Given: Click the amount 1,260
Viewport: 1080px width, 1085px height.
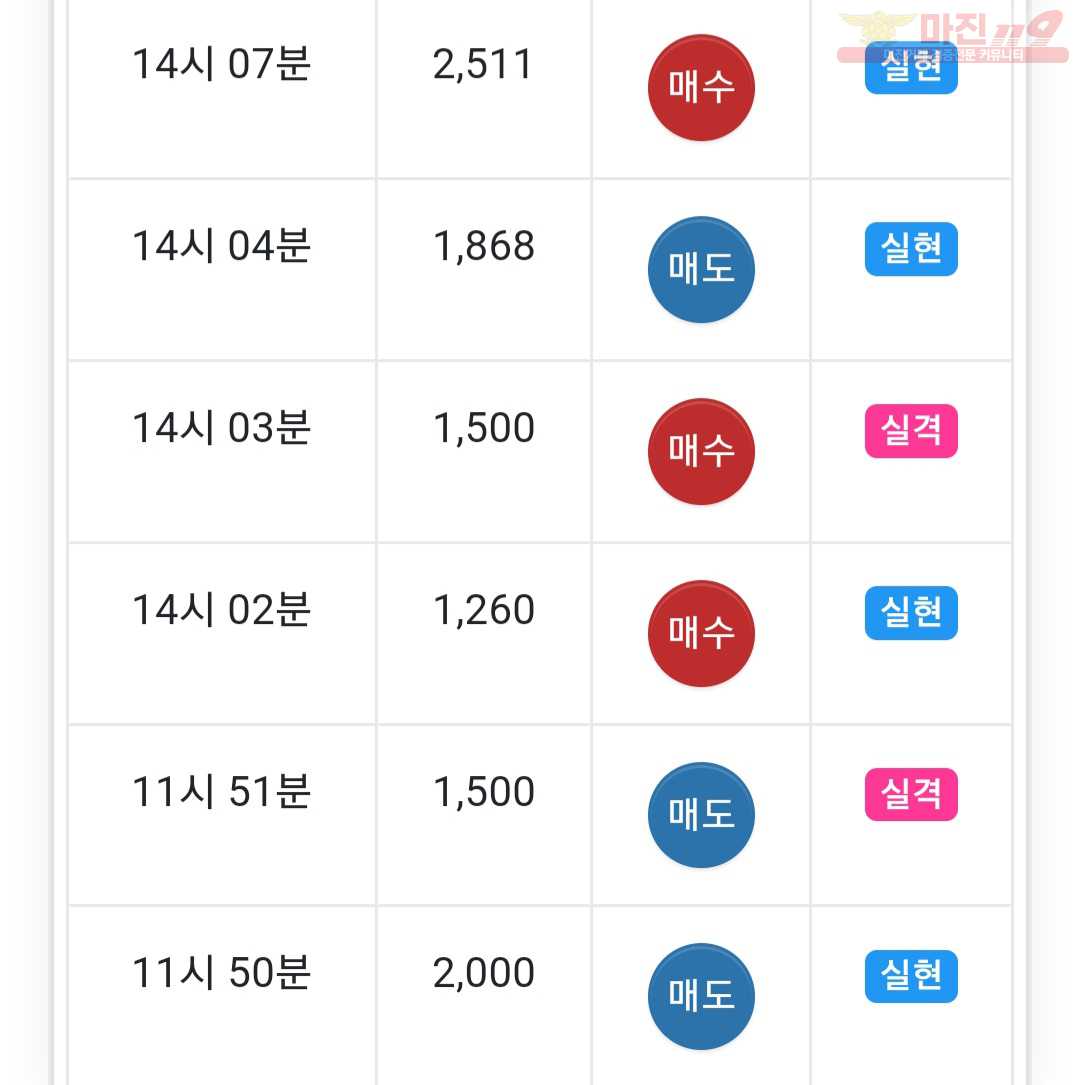Looking at the screenshot, I should (x=483, y=610).
